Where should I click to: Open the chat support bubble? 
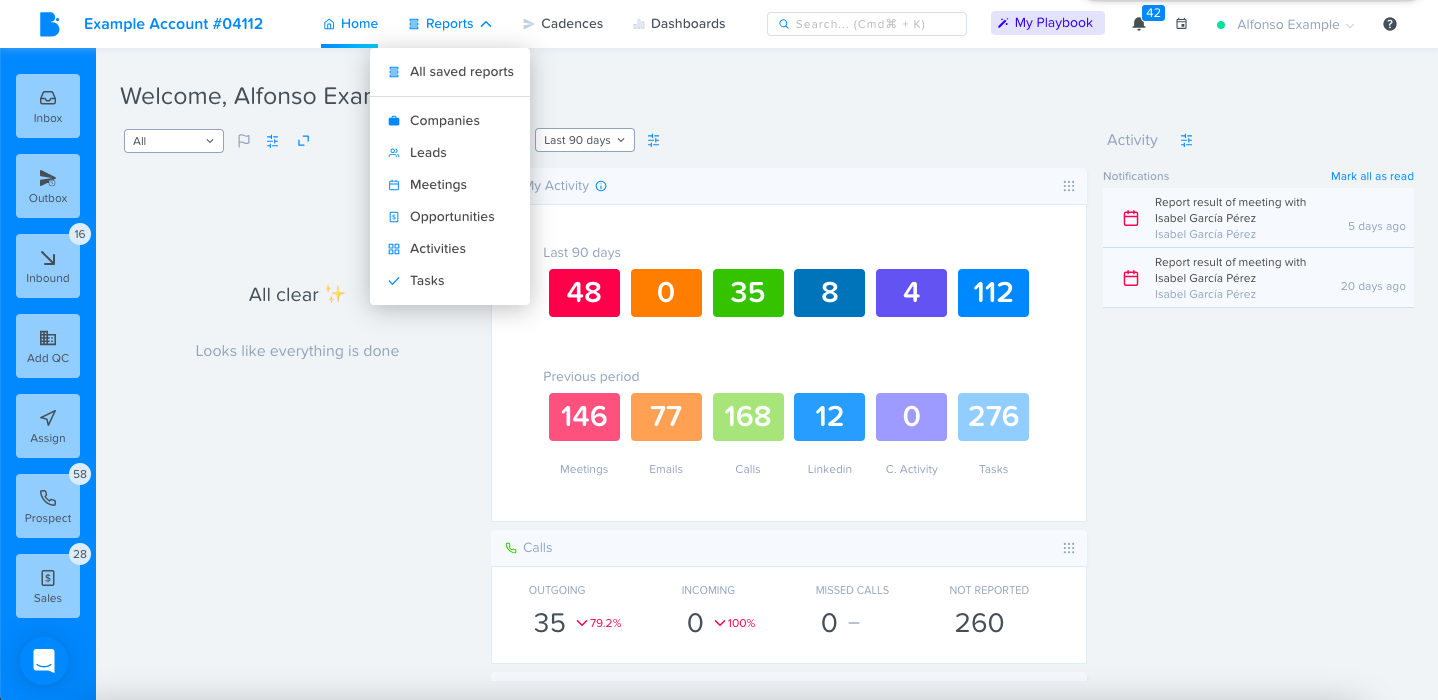click(x=44, y=661)
